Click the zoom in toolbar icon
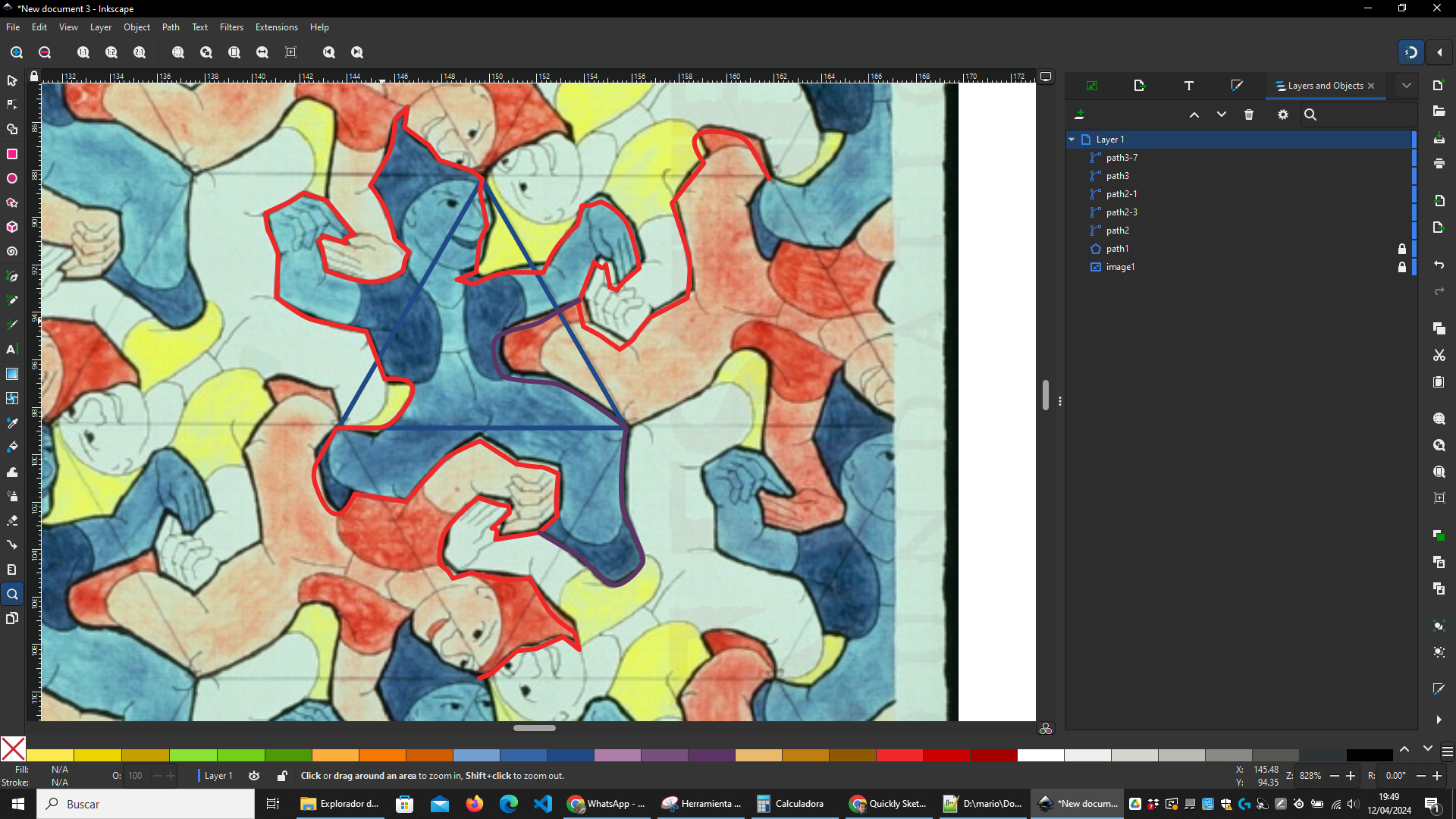 coord(17,52)
